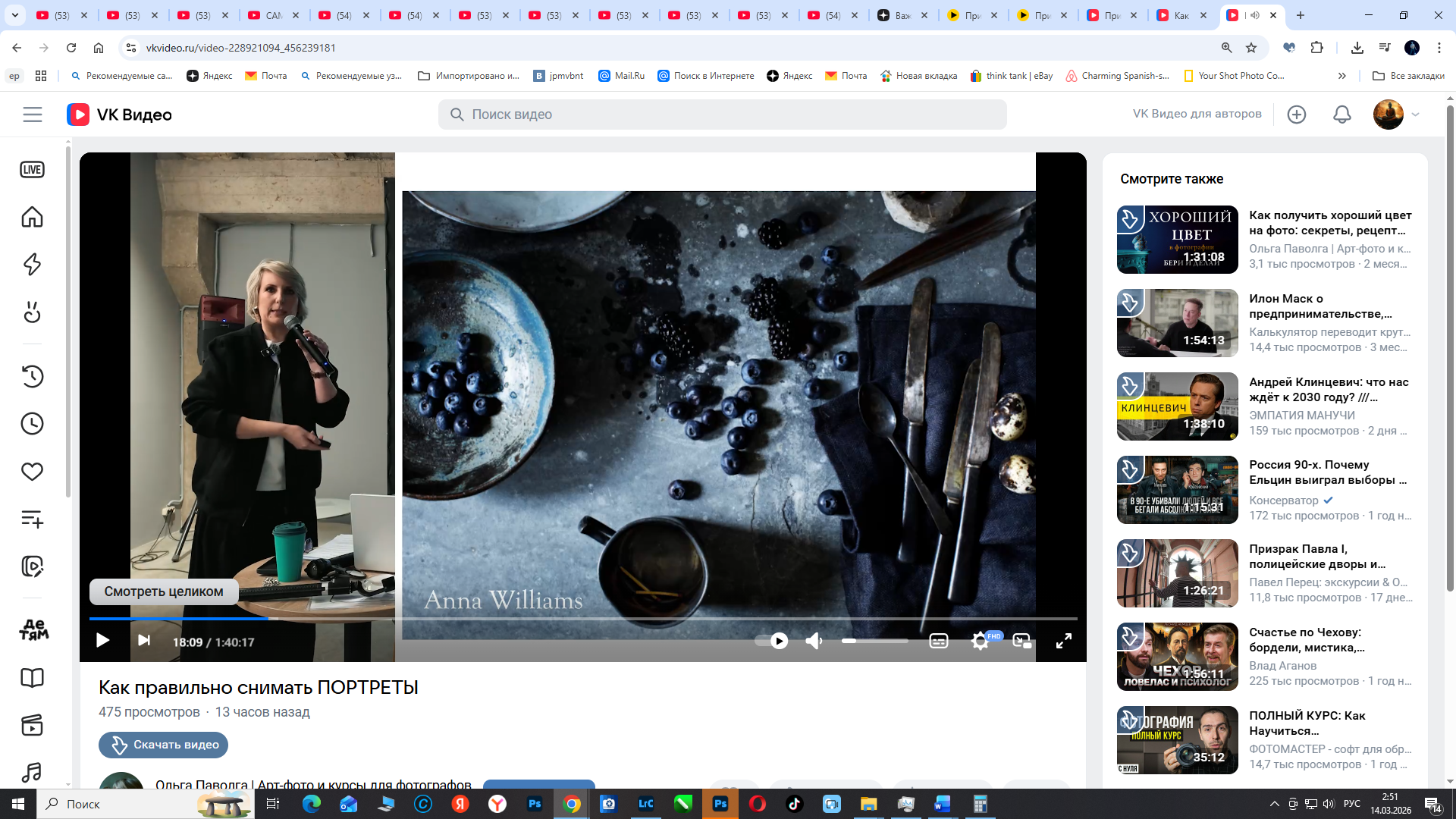Click the Поиск видео search field

[x=722, y=115]
